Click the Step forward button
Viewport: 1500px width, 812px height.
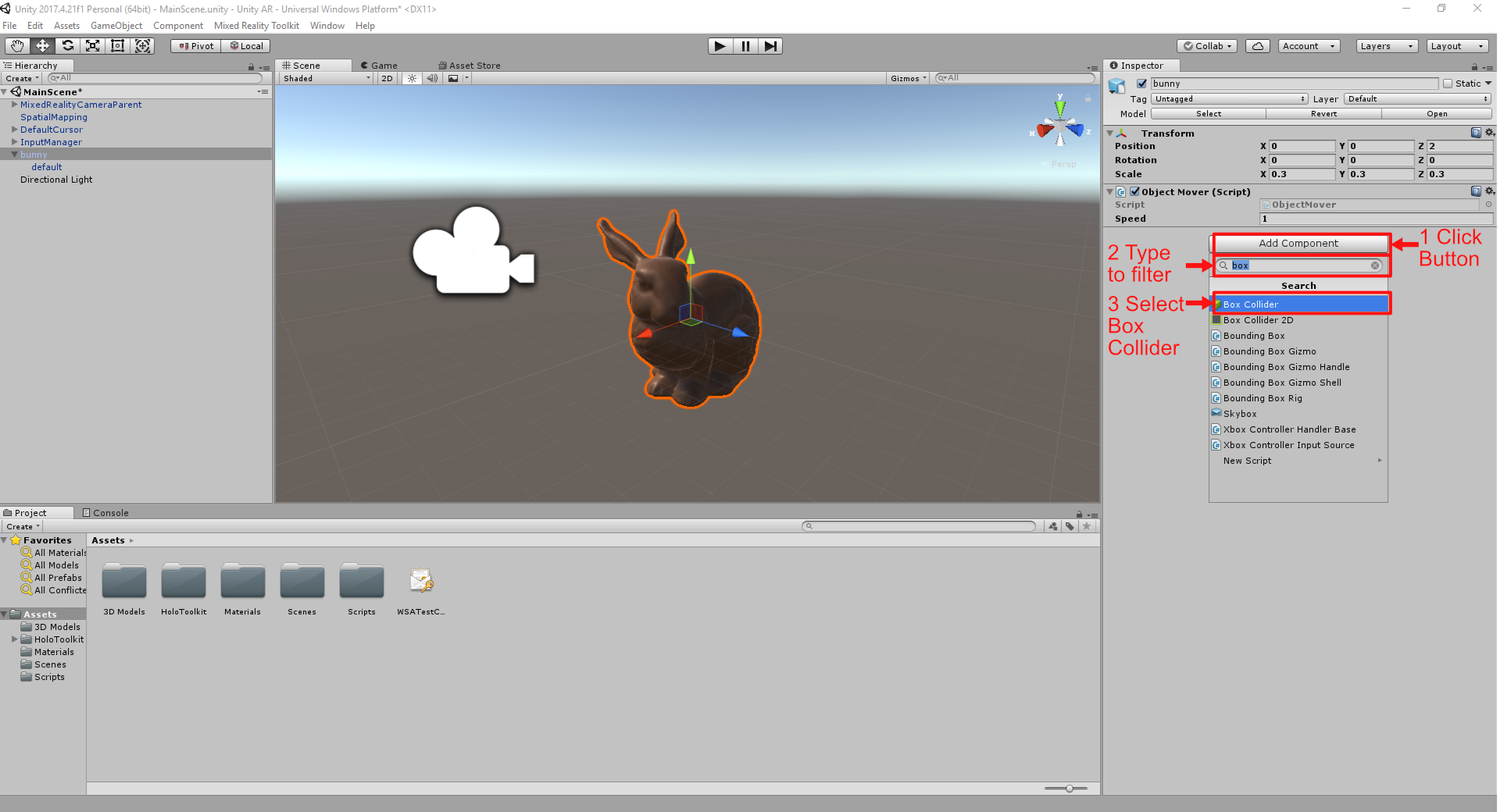click(x=770, y=46)
